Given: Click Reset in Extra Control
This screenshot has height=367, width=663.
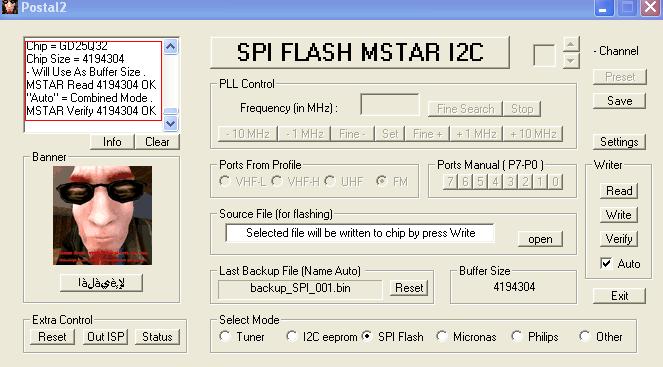Looking at the screenshot, I should point(52,337).
